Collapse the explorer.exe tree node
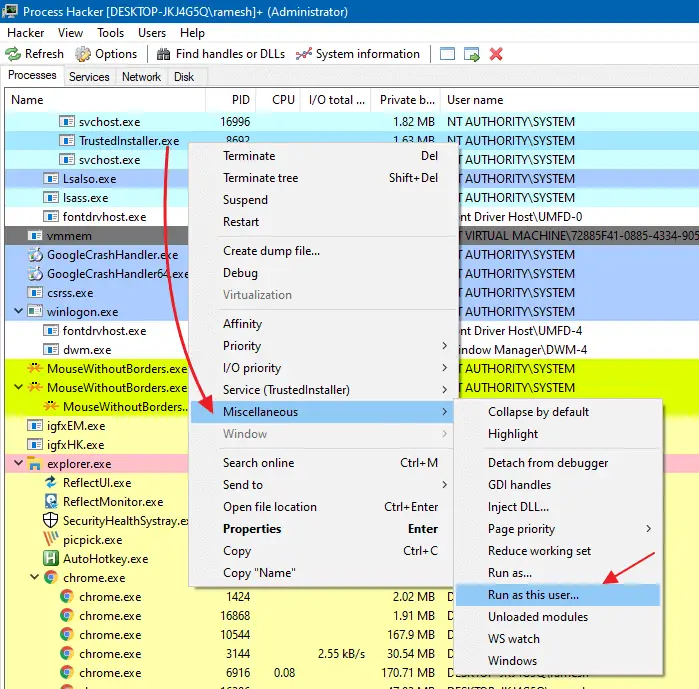This screenshot has width=699, height=689. 18,463
